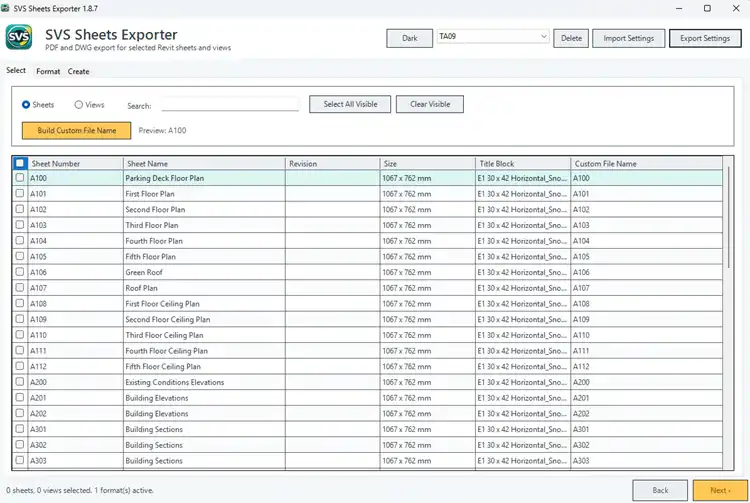Select the Parking Deck Floor Plan cell
This screenshot has height=503, width=750.
point(204,178)
